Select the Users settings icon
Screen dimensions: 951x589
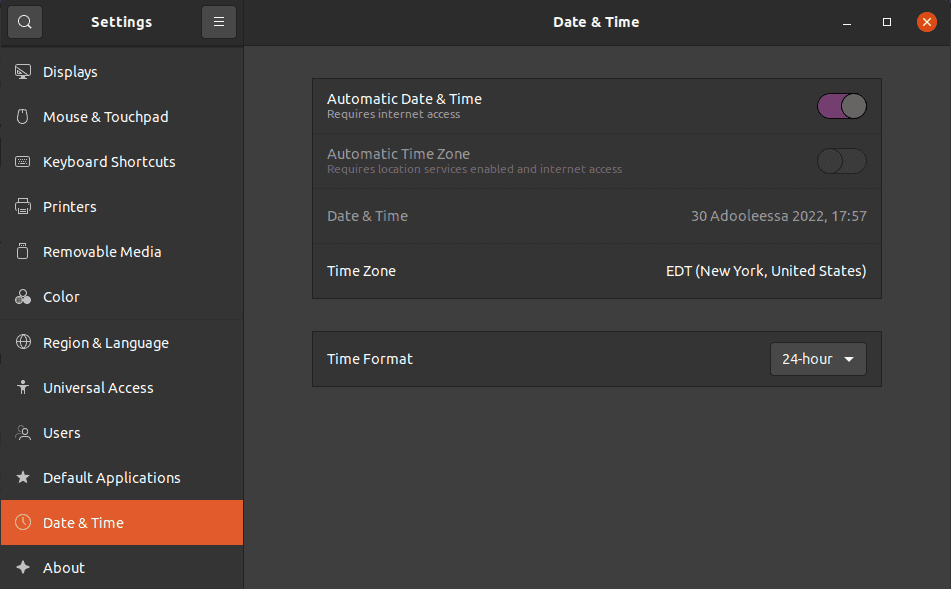pos(22,432)
